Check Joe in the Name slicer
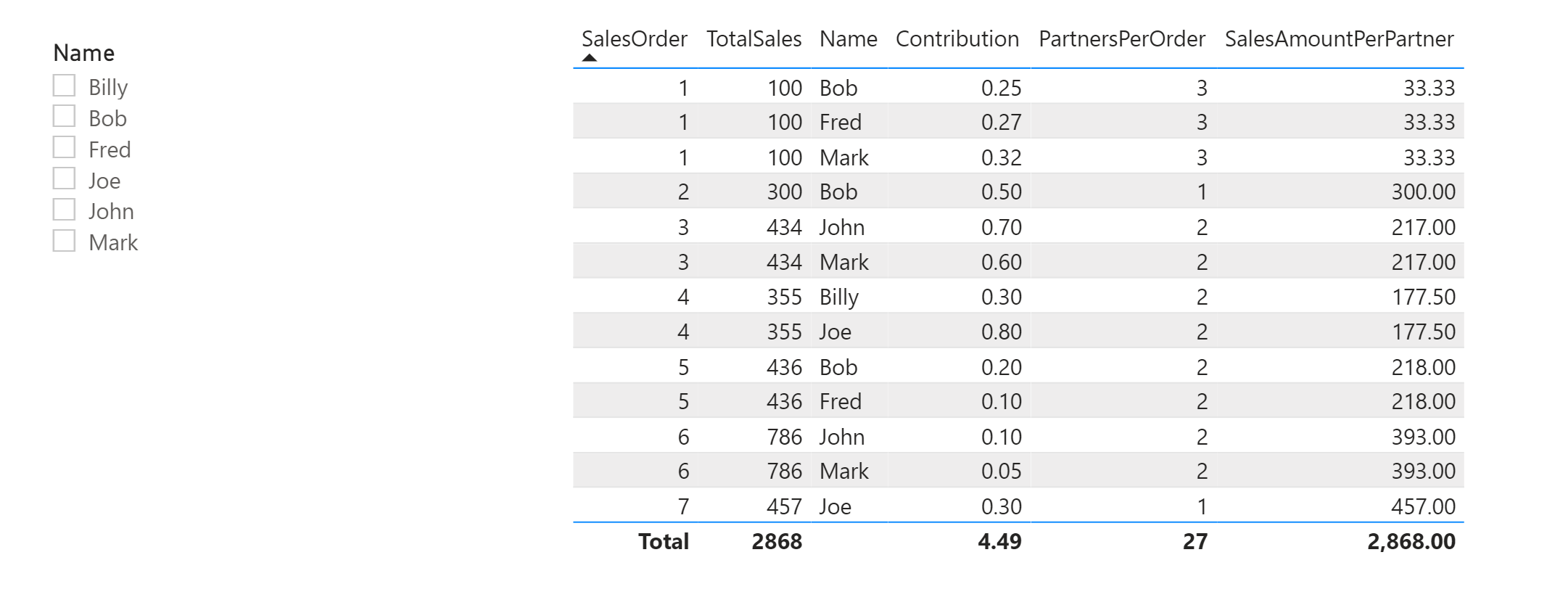This screenshot has height=613, width=1568. click(x=63, y=179)
